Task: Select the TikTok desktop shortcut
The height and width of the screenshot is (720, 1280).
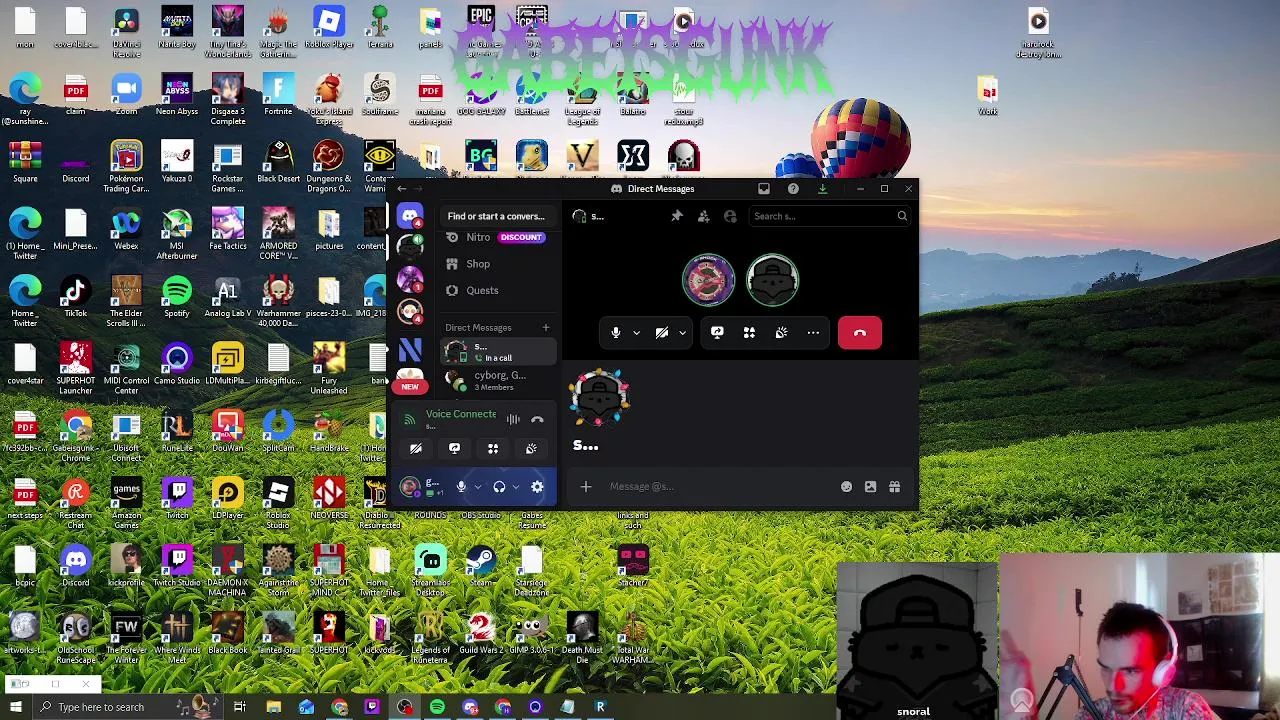Action: click(x=75, y=297)
